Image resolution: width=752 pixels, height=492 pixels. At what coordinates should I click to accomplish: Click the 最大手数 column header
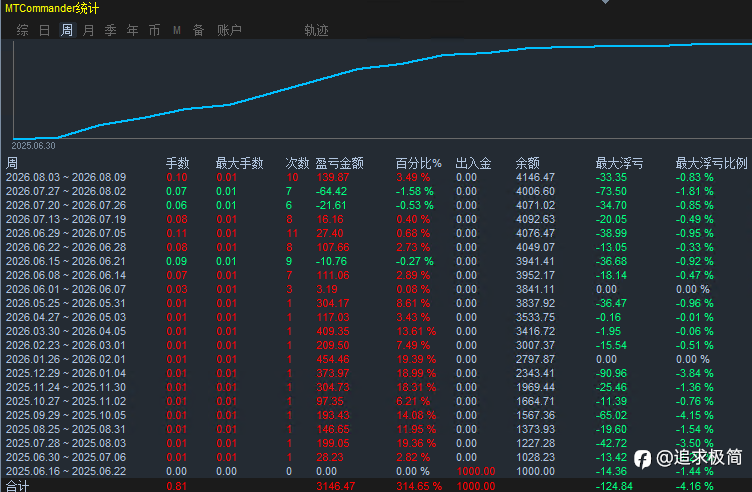239,163
